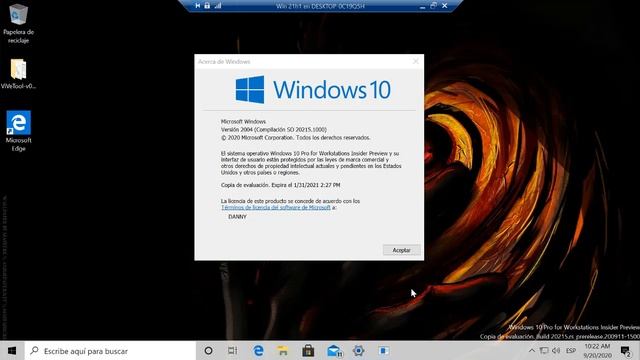Select the Microsoft Edge desktop shortcut
This screenshot has height=360, width=640.
tap(18, 131)
